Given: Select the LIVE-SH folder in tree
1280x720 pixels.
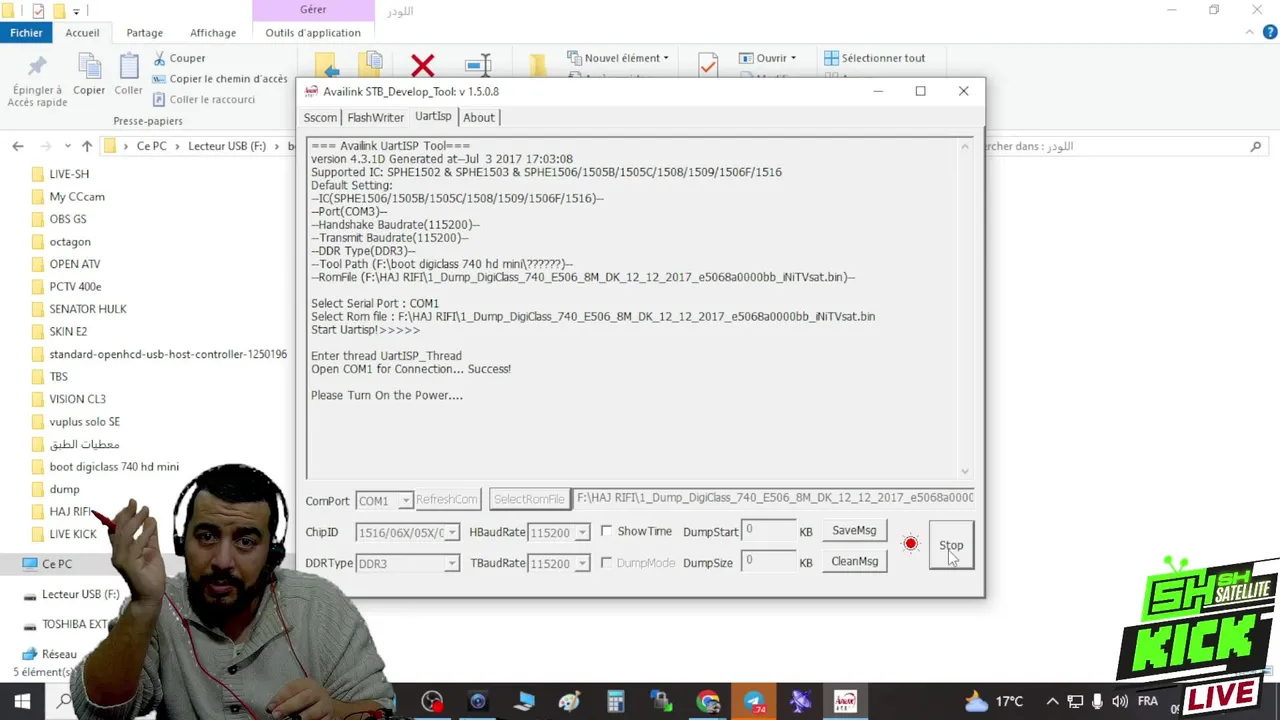Looking at the screenshot, I should coord(69,174).
